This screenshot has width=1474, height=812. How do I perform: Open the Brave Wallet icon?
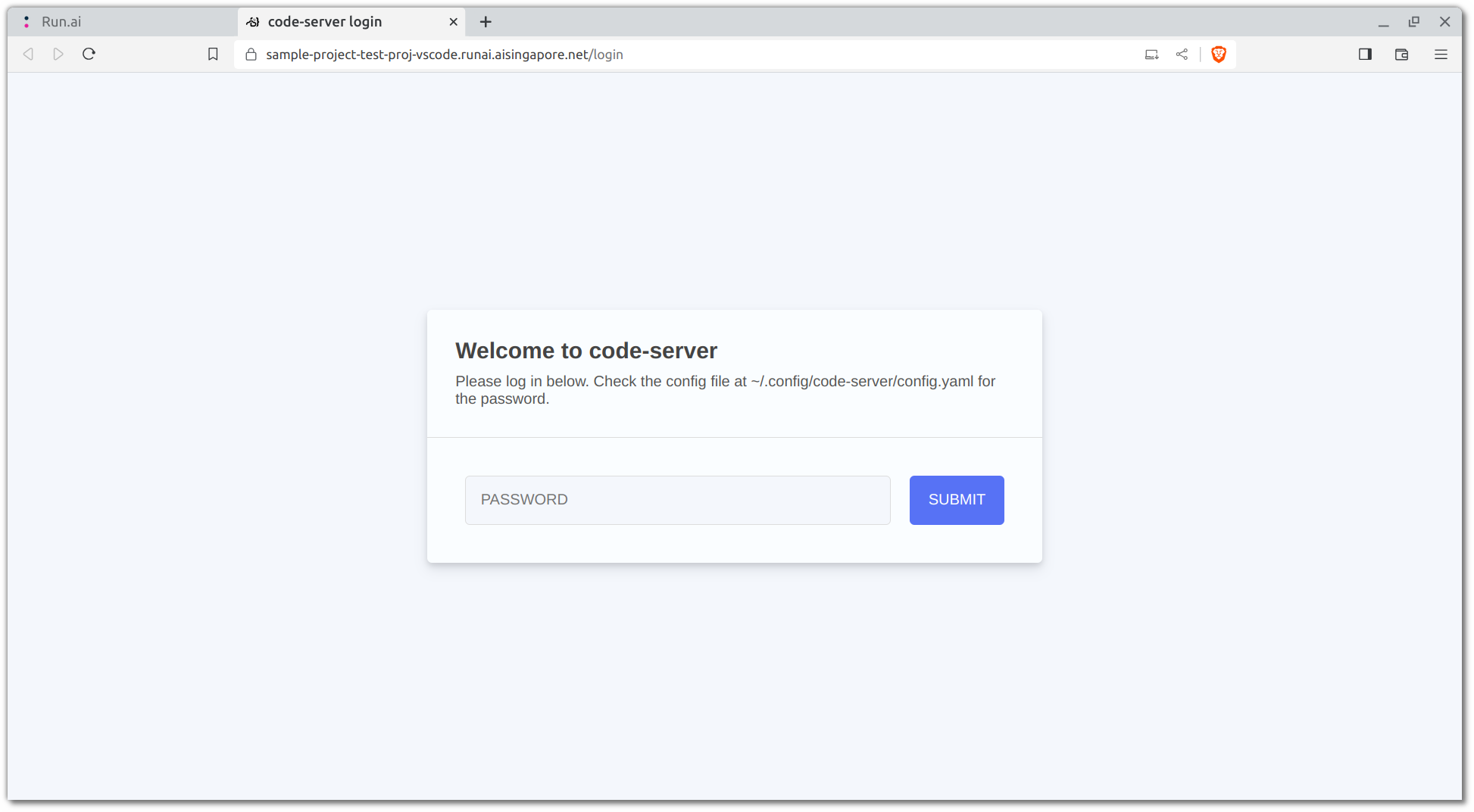[1401, 55]
